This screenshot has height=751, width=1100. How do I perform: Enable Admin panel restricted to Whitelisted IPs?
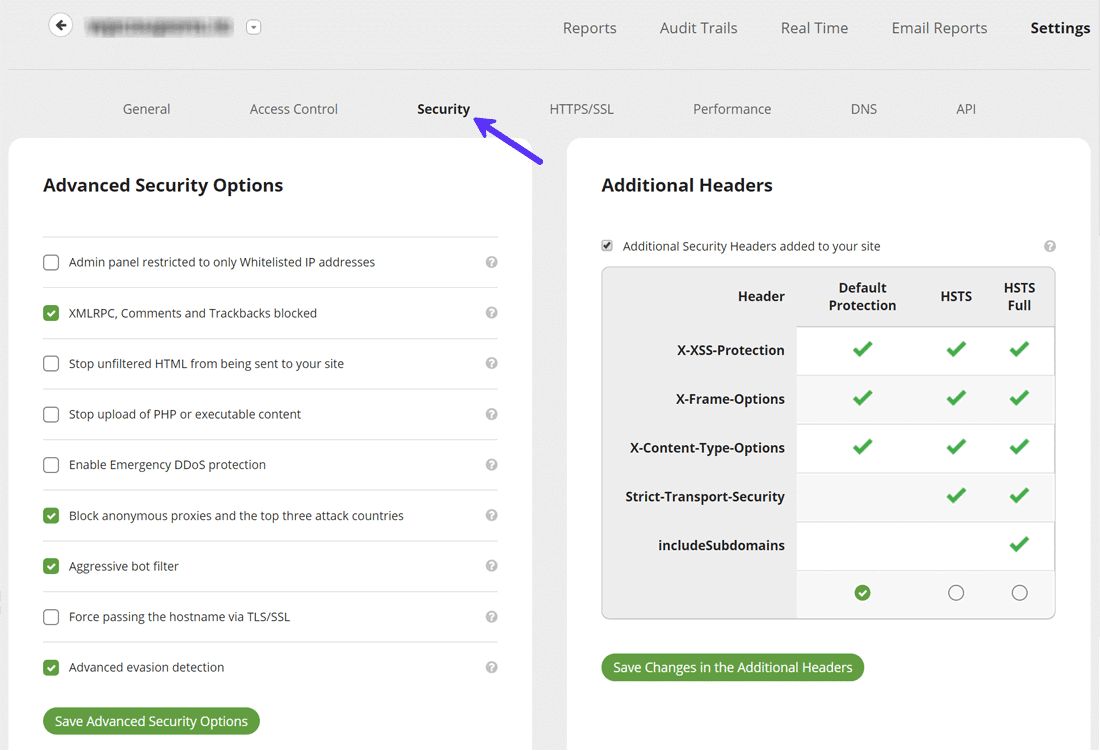click(51, 263)
